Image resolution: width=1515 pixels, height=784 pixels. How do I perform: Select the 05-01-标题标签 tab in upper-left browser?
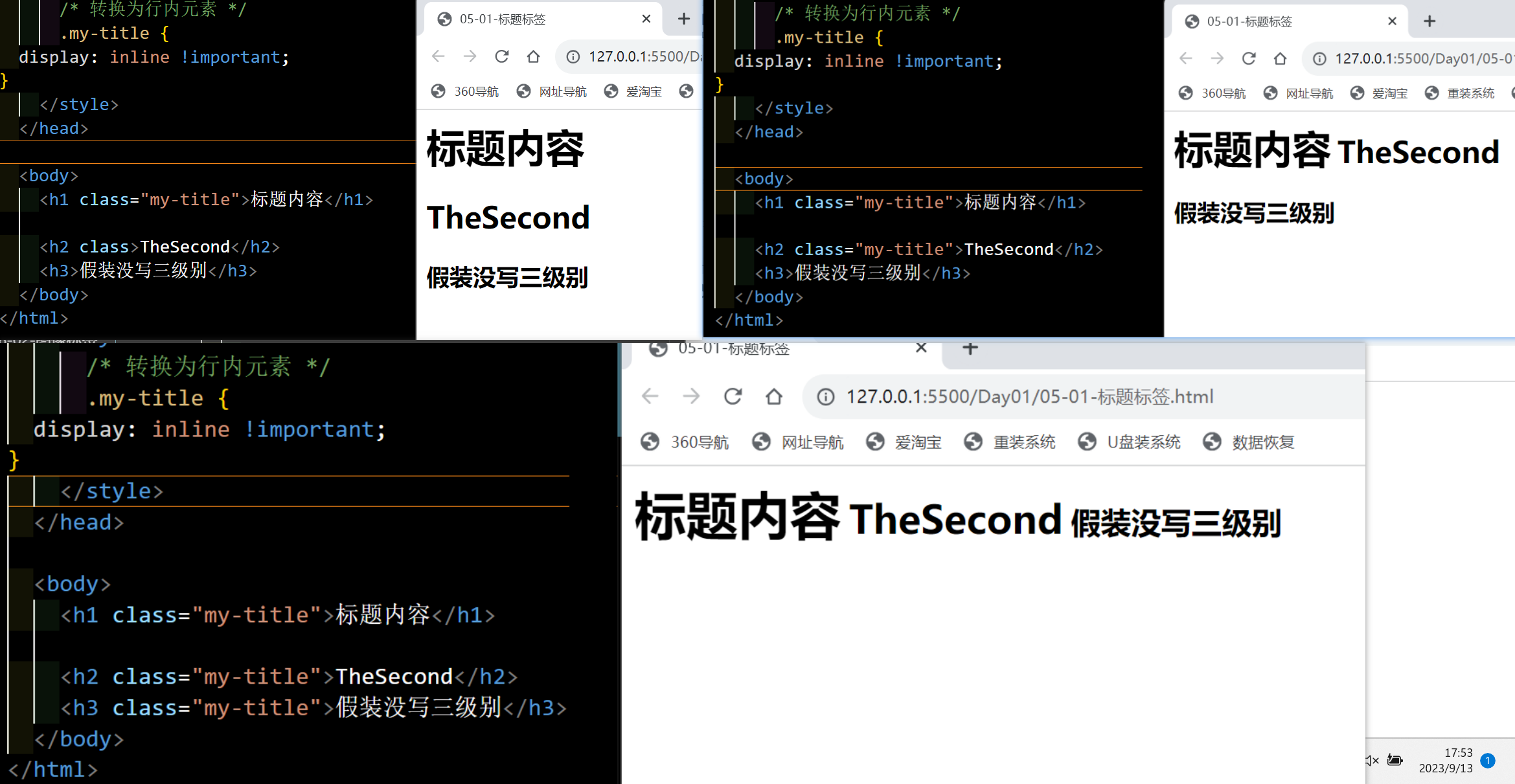coord(543,19)
